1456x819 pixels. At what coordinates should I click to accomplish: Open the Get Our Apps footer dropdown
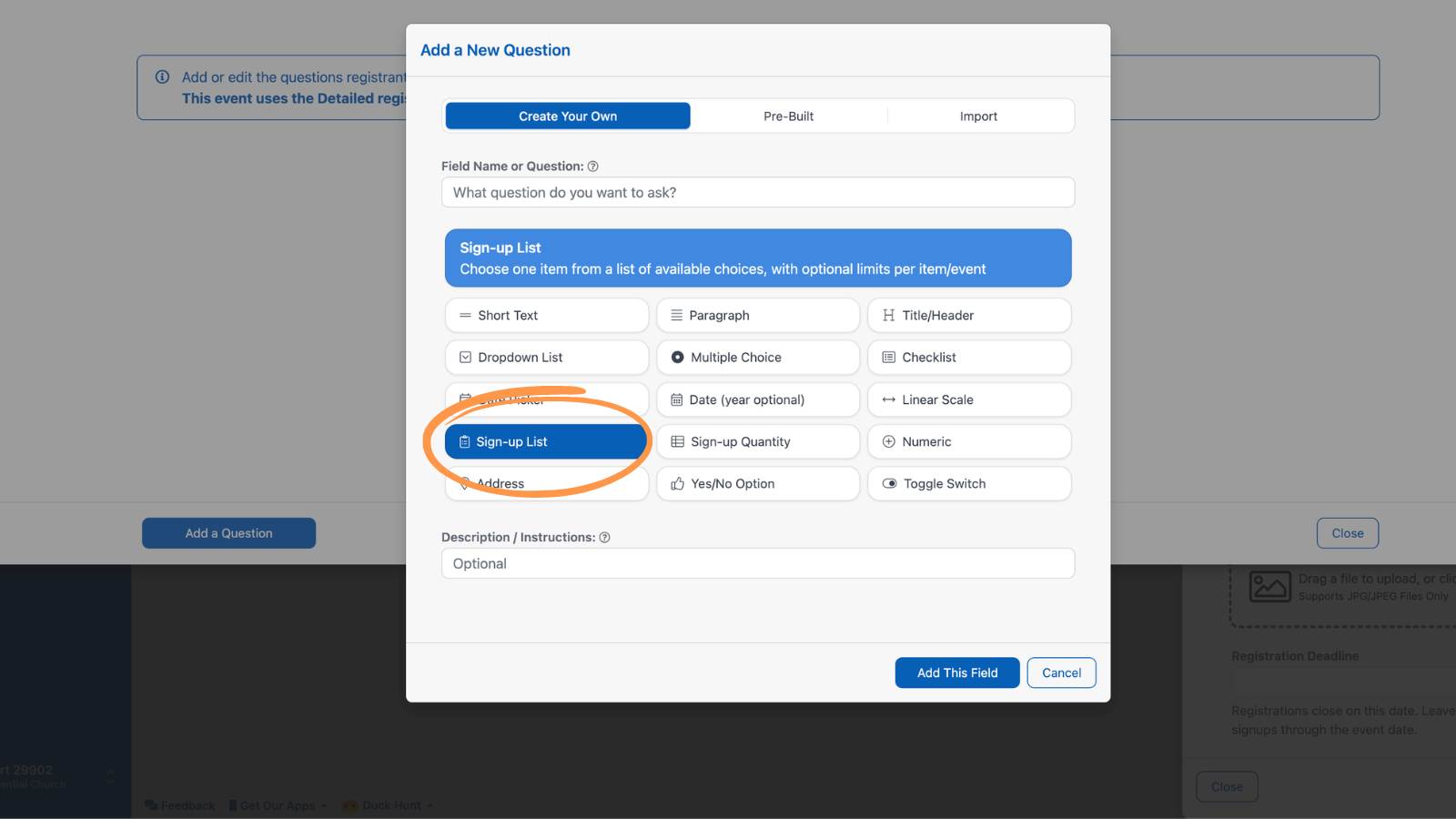[x=278, y=805]
